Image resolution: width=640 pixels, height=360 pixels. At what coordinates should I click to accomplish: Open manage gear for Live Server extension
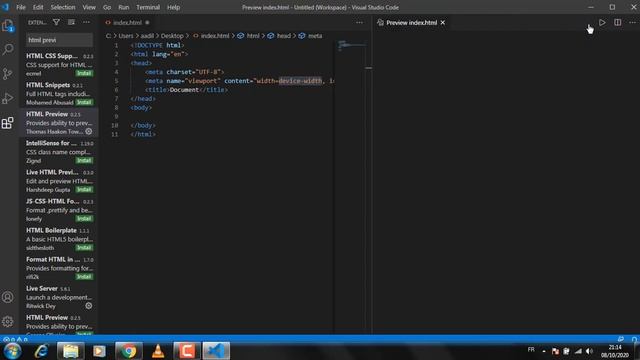click(89, 306)
